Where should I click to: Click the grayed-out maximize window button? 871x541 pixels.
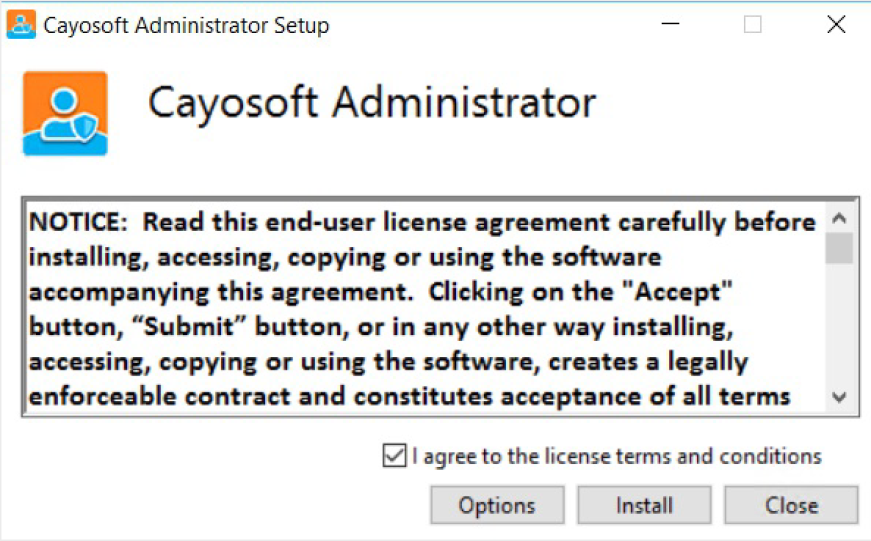coord(753,24)
